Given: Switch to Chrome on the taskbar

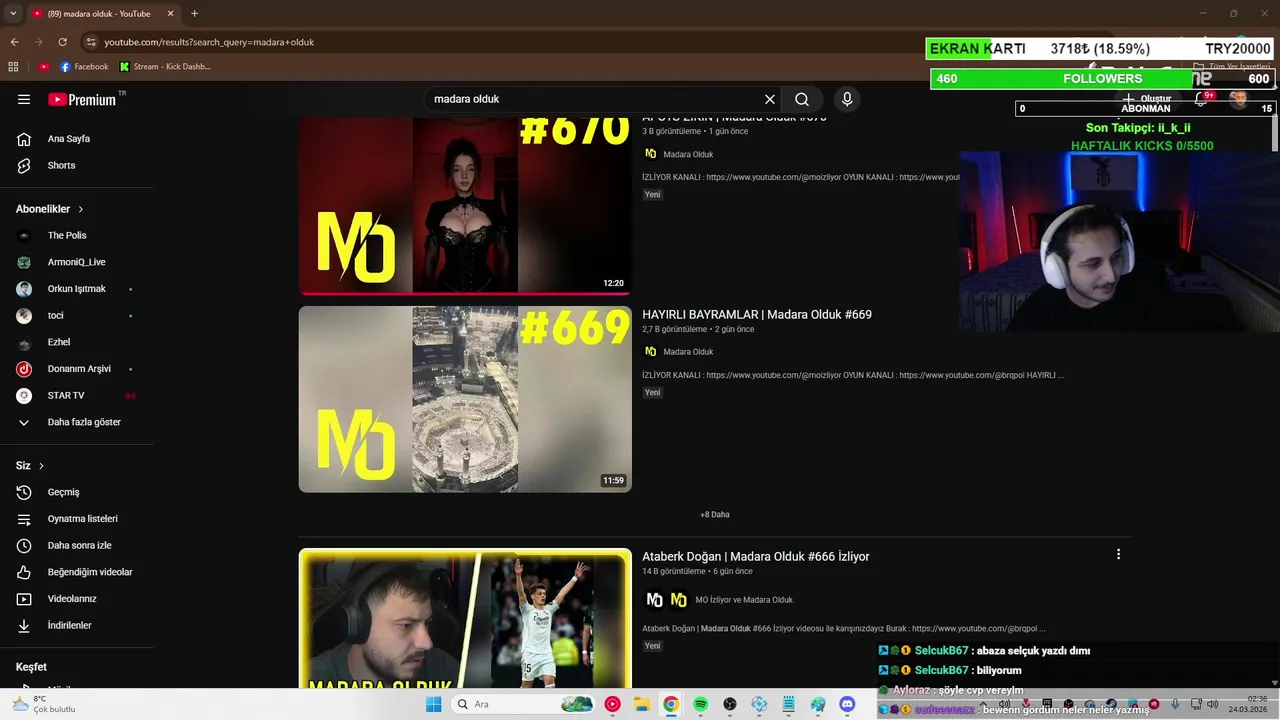Looking at the screenshot, I should click(671, 704).
